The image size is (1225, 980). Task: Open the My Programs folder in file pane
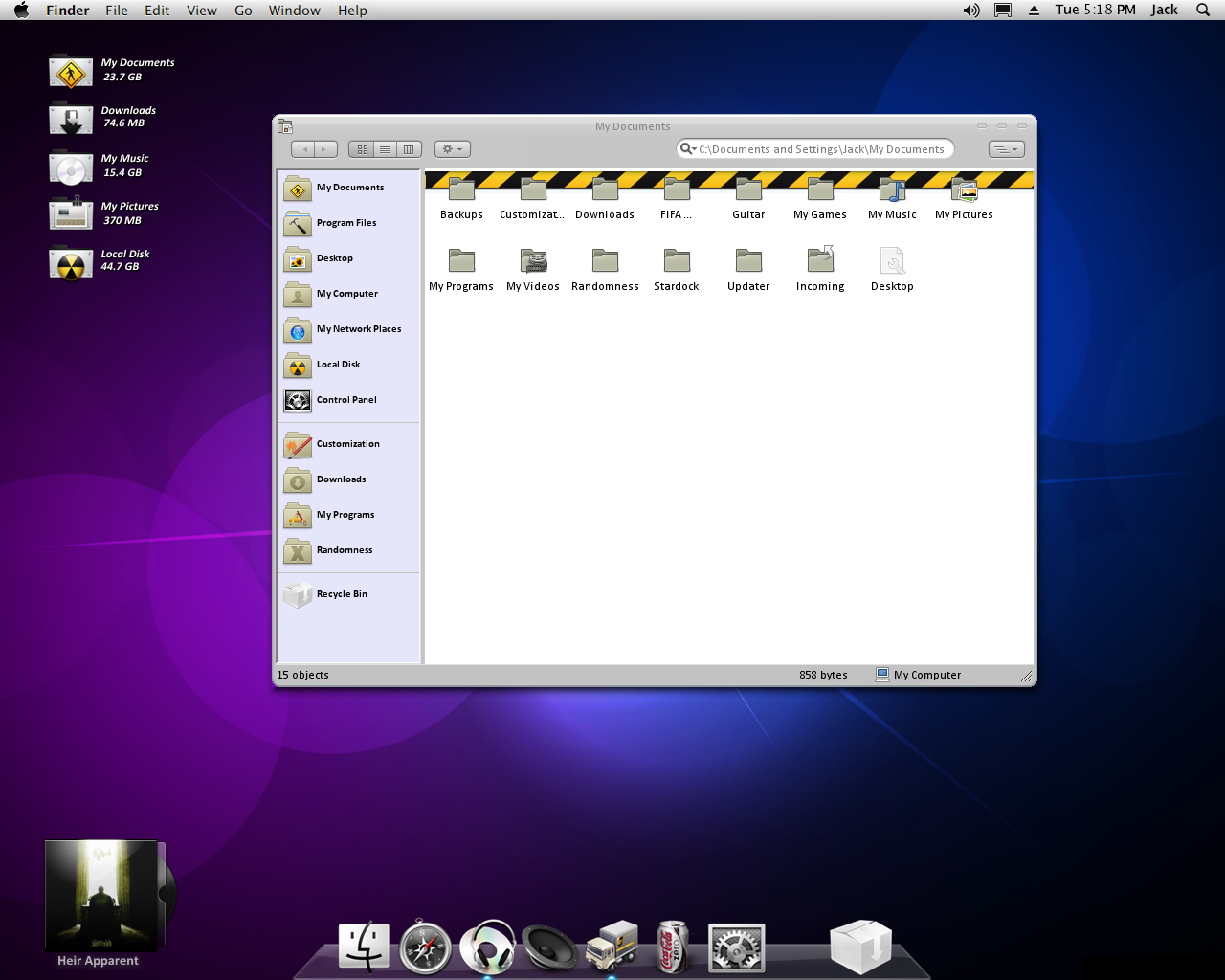click(461, 270)
